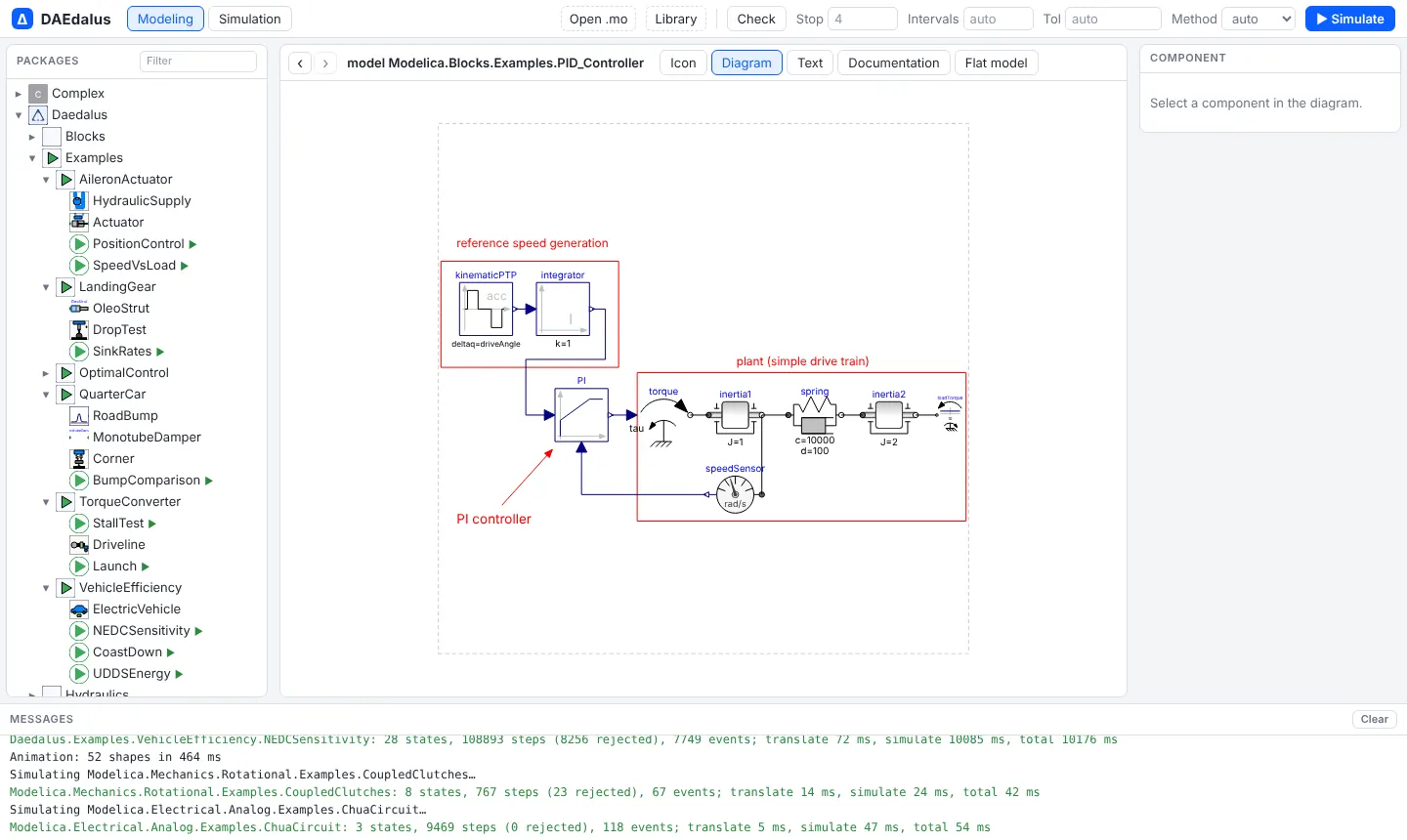Select the Actuator model icon
Screen dimensions: 1407x840
[x=79, y=223]
